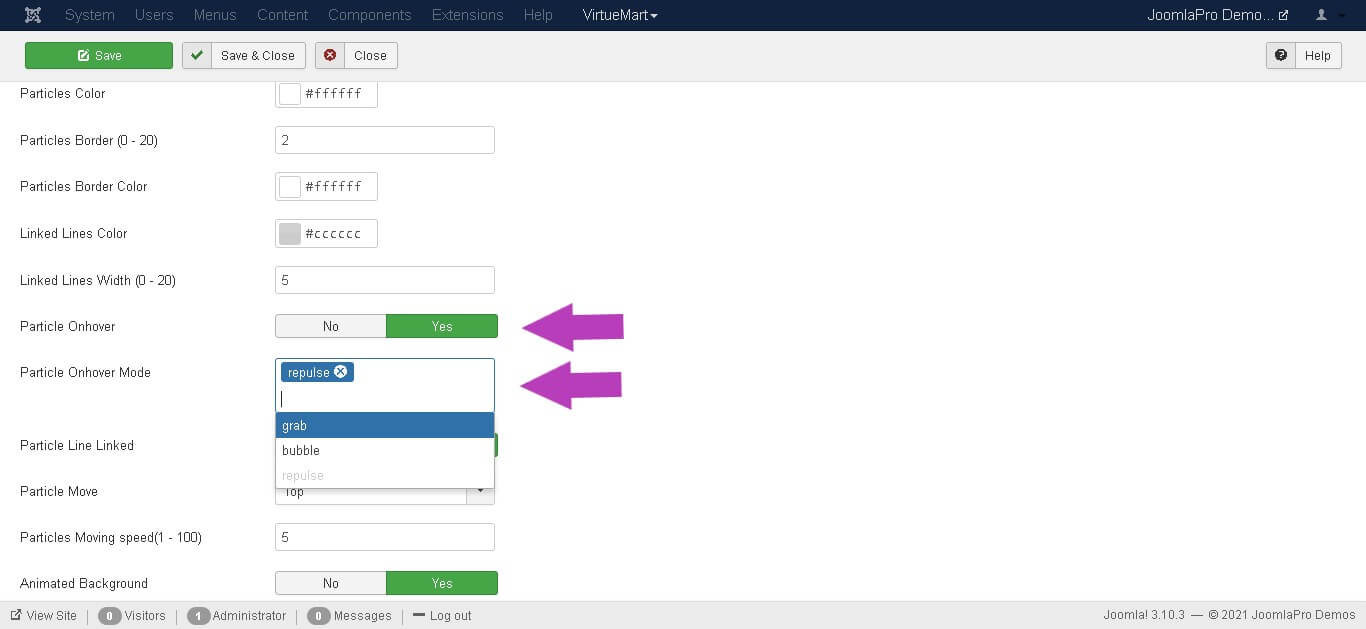Click the user account icon
The width and height of the screenshot is (1366, 629).
pos(1321,15)
